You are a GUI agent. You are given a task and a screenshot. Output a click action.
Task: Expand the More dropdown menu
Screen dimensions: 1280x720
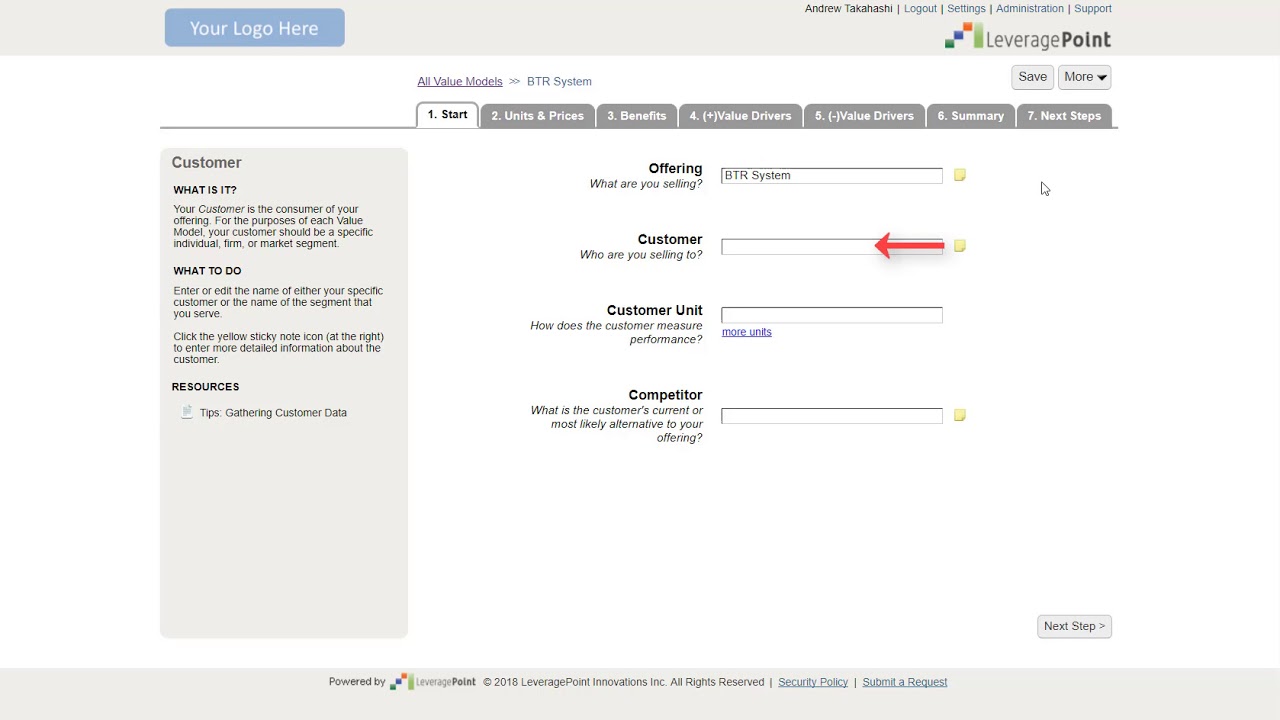point(1085,77)
